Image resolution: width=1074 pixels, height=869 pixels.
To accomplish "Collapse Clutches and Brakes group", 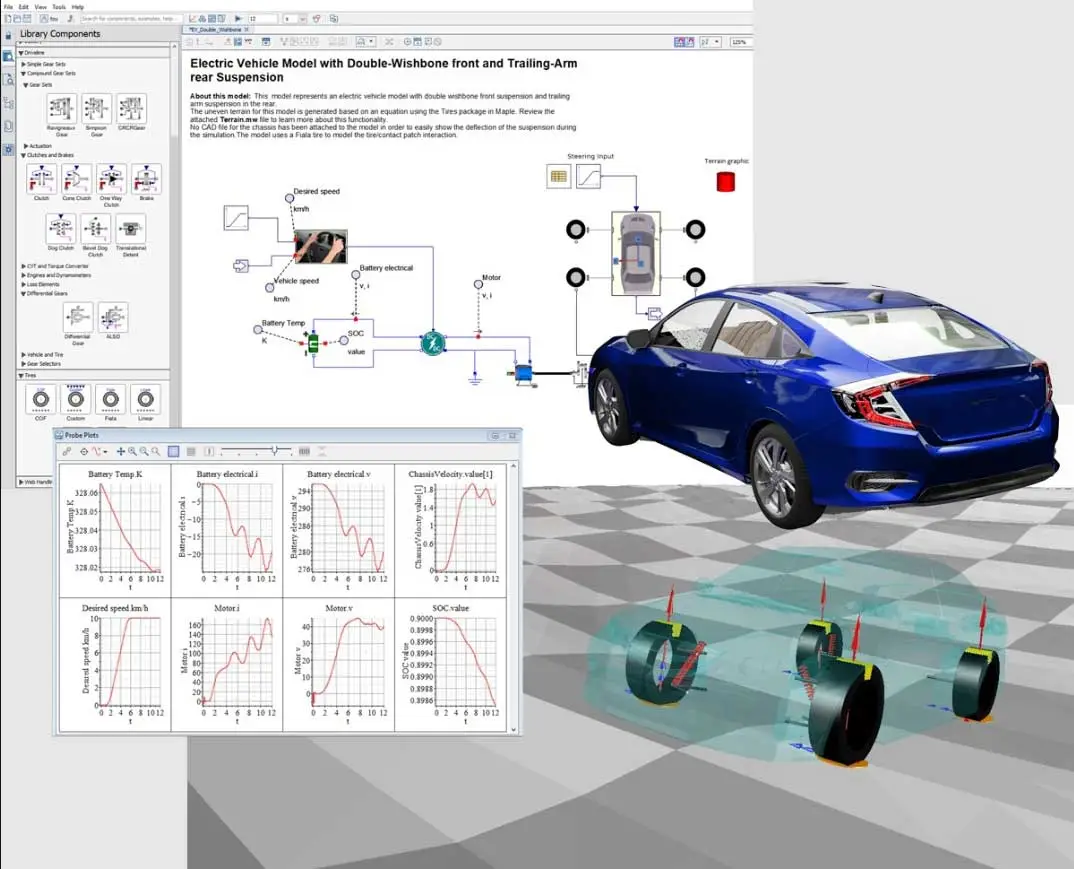I will tap(23, 155).
